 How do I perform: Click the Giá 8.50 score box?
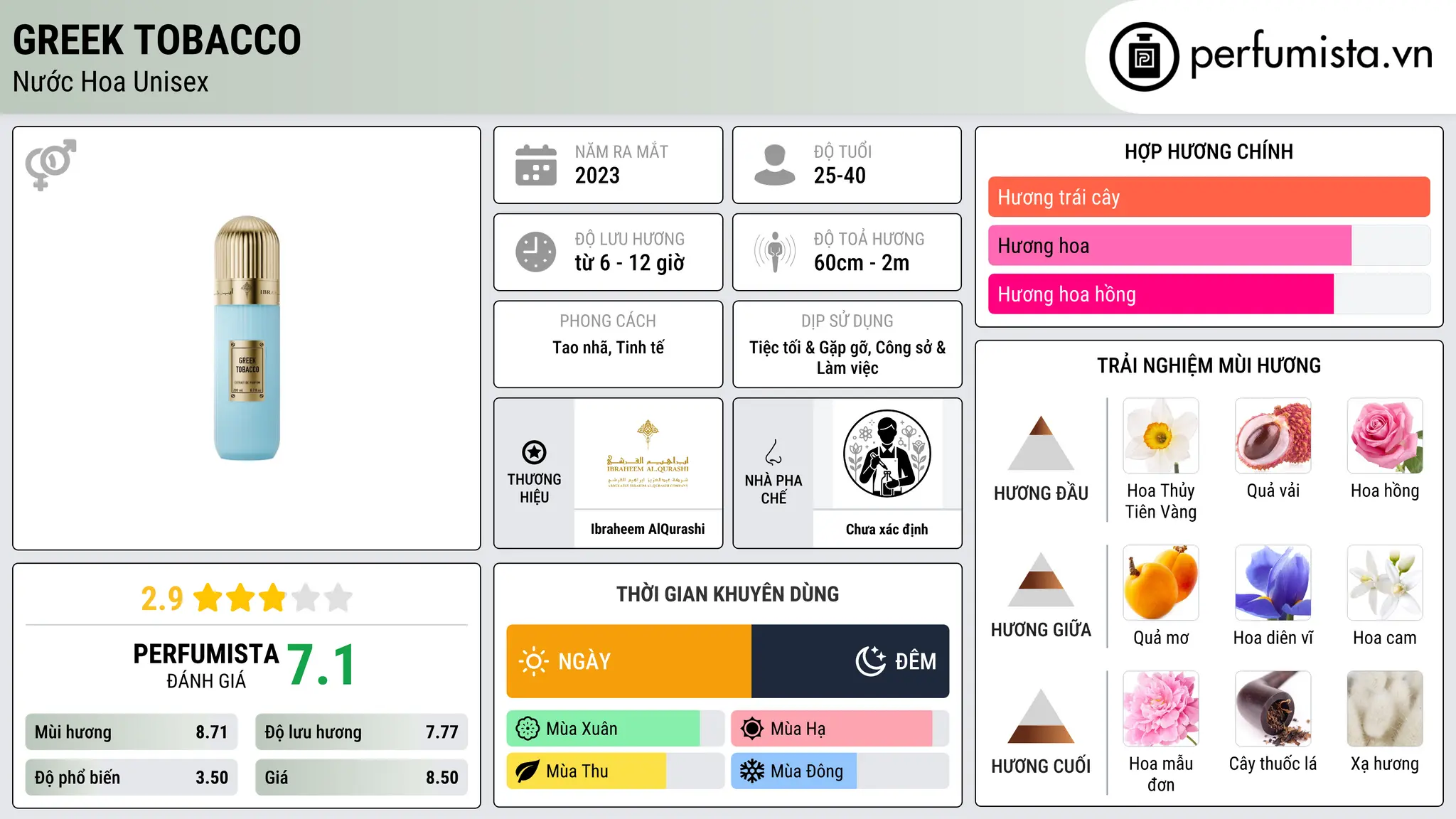pos(361,778)
